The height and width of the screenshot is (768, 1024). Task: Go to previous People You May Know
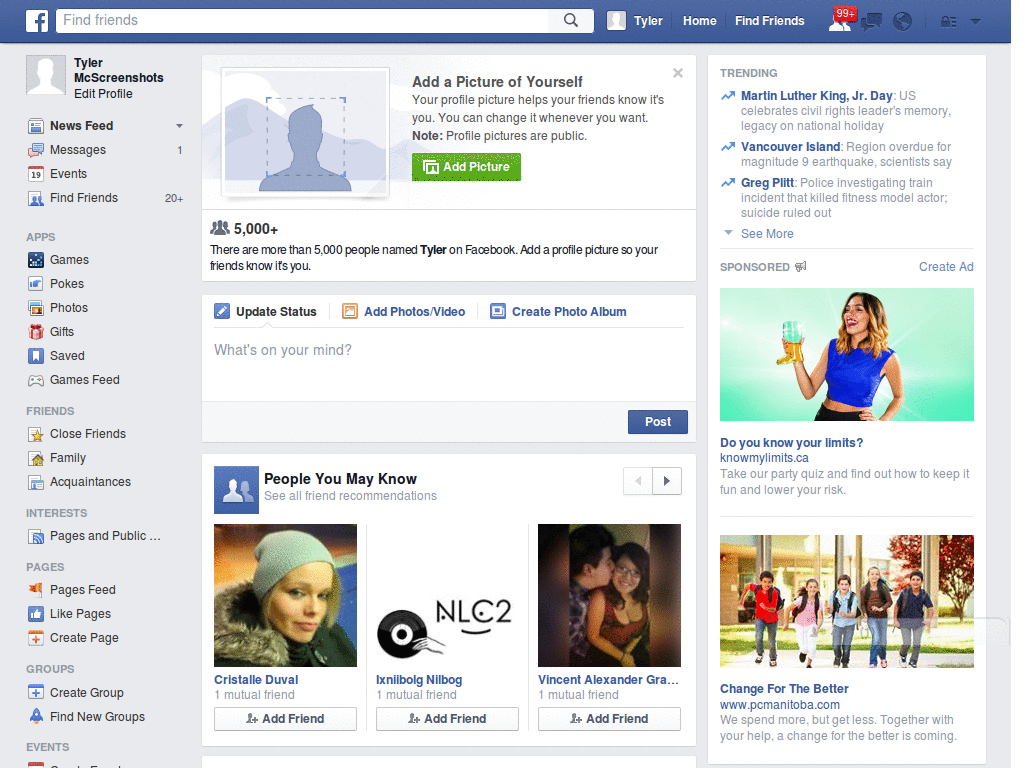638,481
